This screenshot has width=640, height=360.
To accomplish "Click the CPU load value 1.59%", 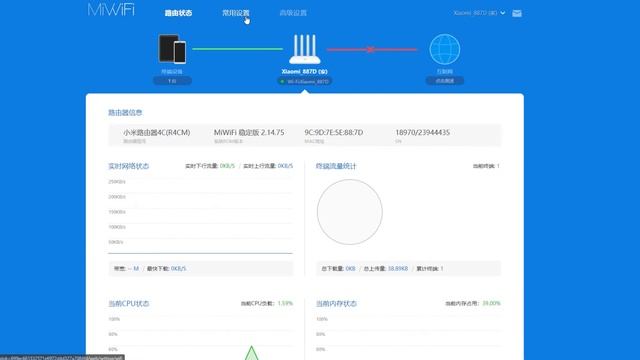I will [x=285, y=304].
